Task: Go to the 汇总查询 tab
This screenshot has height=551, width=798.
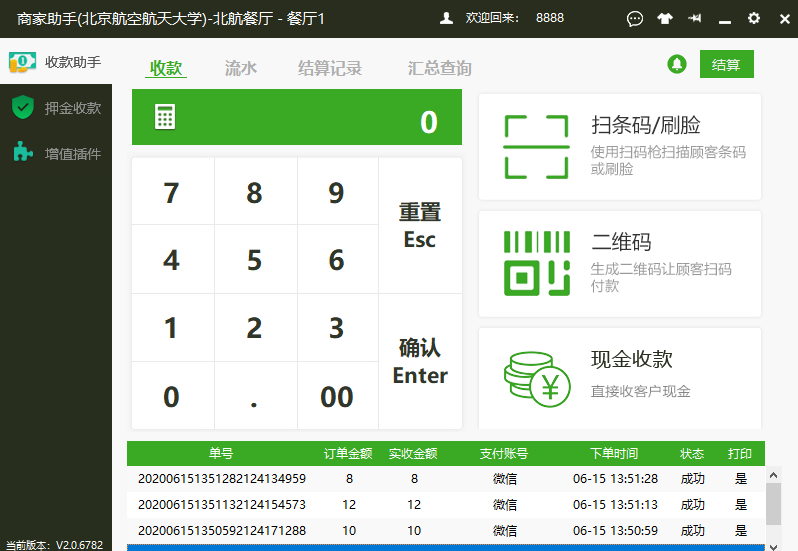Action: pyautogui.click(x=439, y=68)
